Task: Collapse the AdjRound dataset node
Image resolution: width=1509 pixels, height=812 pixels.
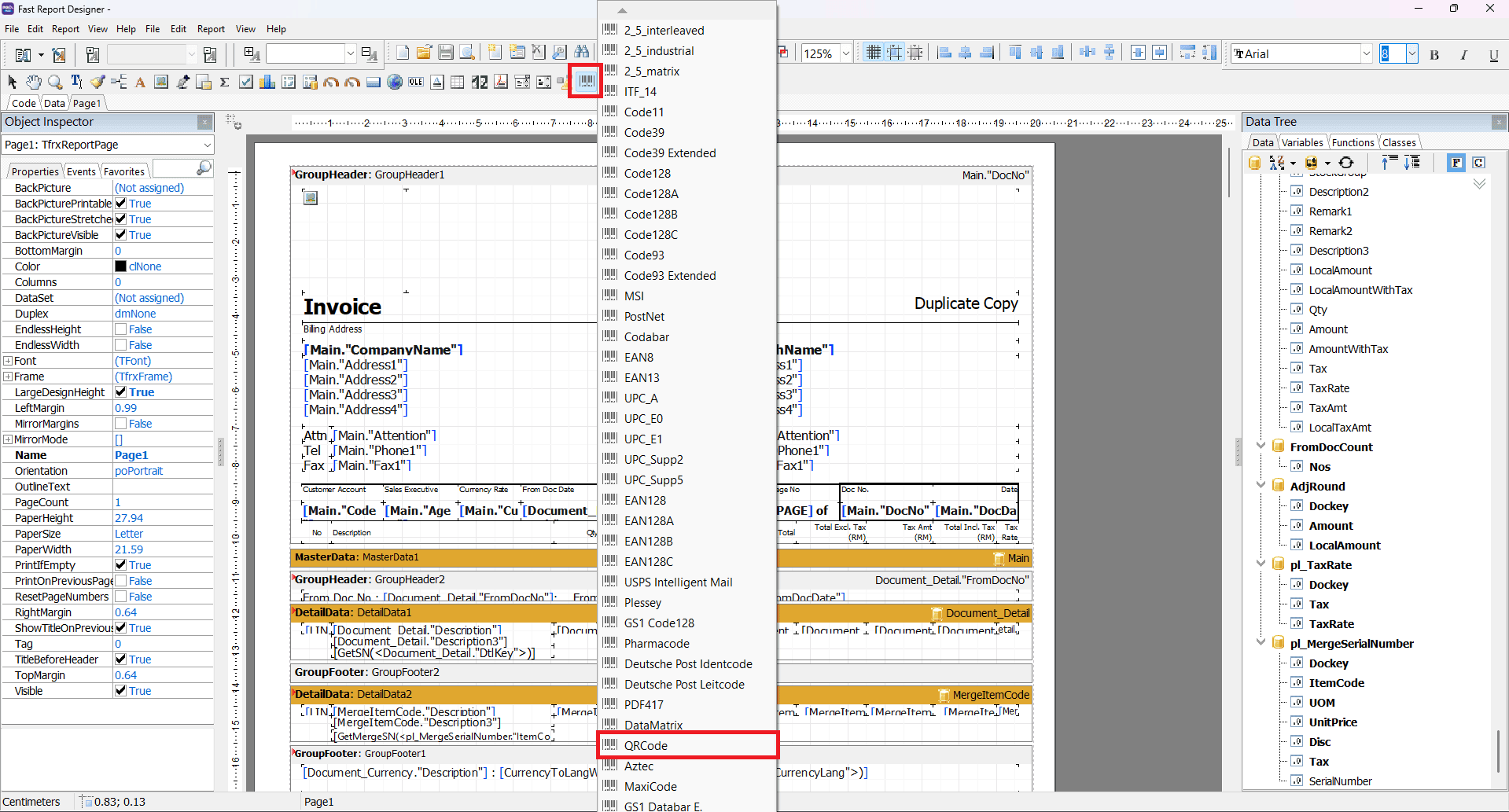Action: click(x=1261, y=485)
